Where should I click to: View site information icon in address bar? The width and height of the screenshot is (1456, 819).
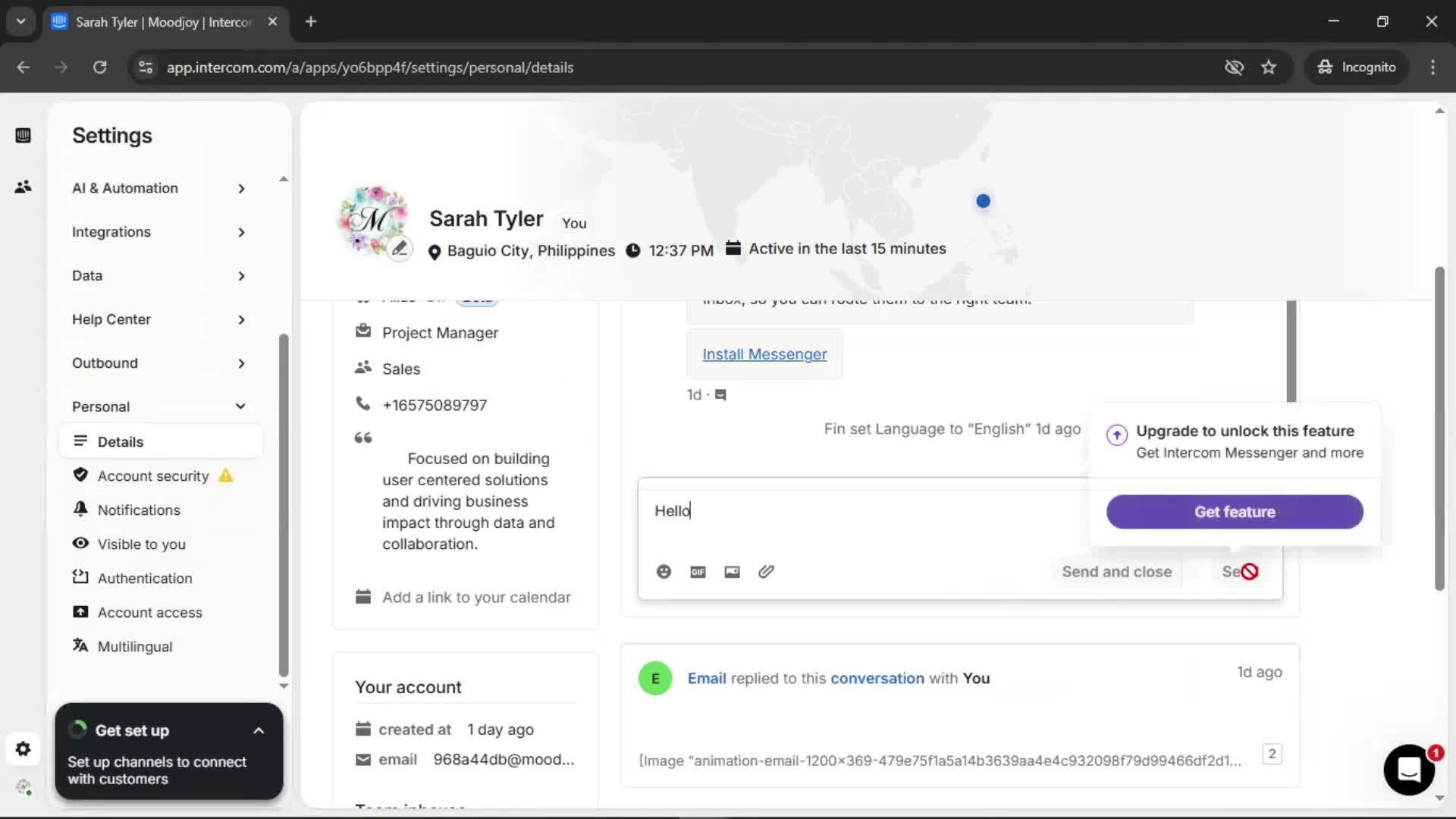tap(145, 67)
